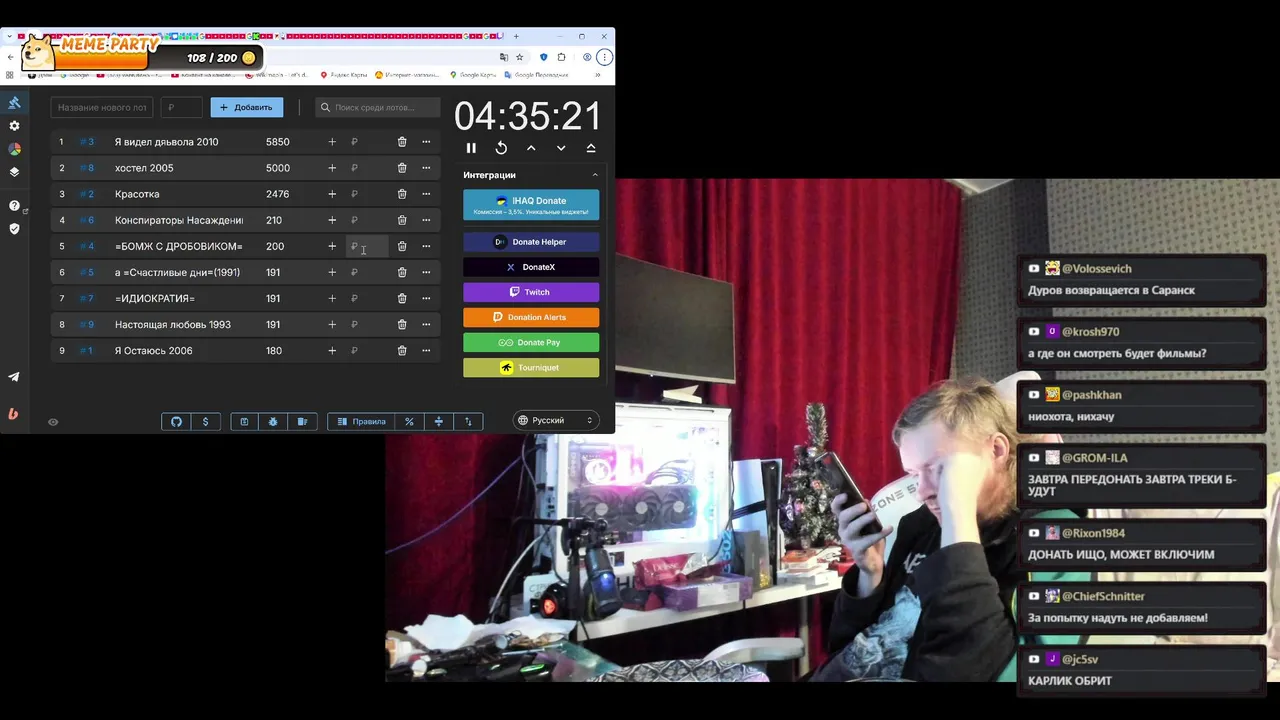Add amount to 'Красотка' with plus icon
Image resolution: width=1280 pixels, height=720 pixels.
tap(332, 194)
